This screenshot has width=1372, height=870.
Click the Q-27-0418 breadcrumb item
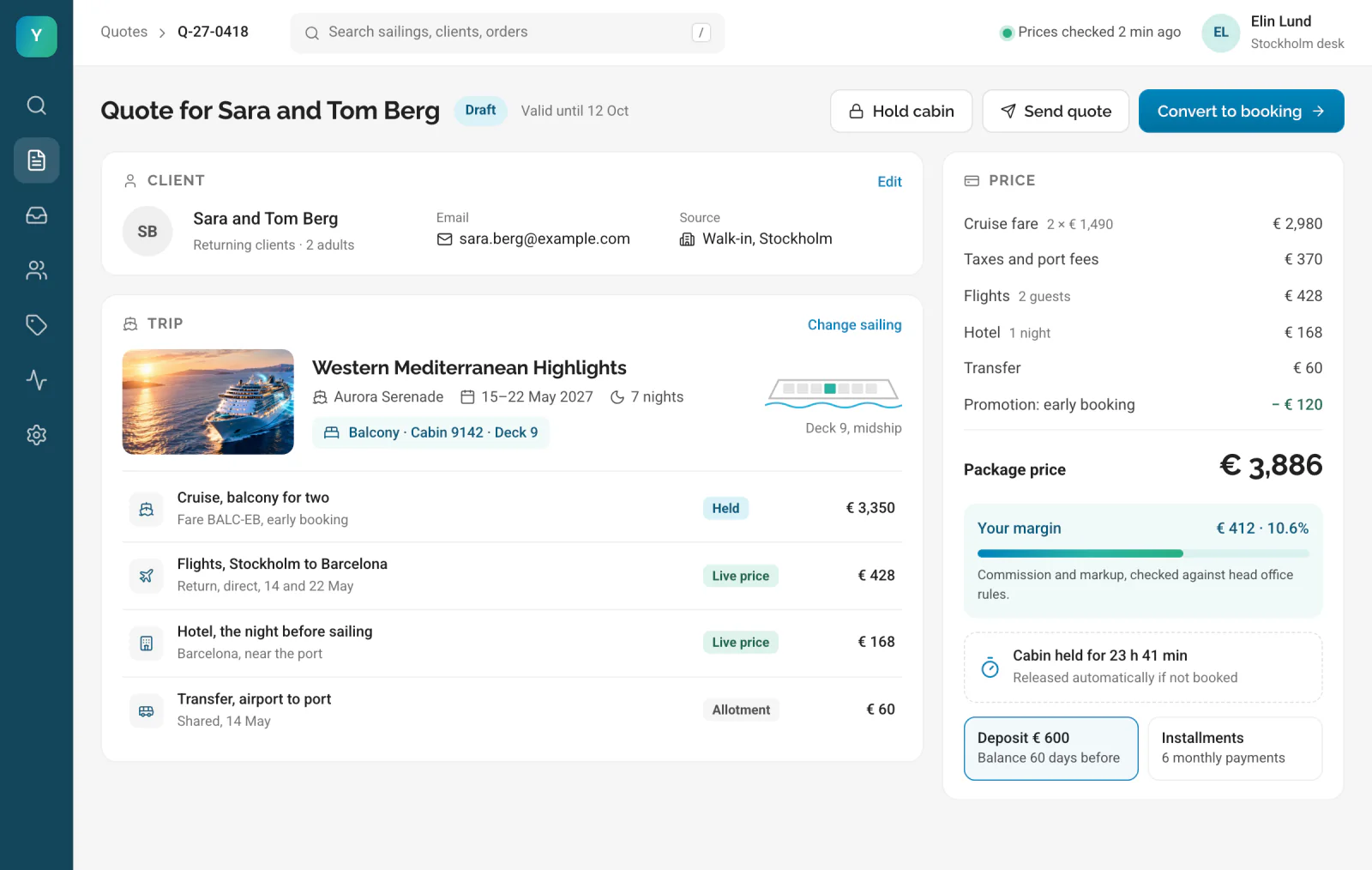(213, 32)
